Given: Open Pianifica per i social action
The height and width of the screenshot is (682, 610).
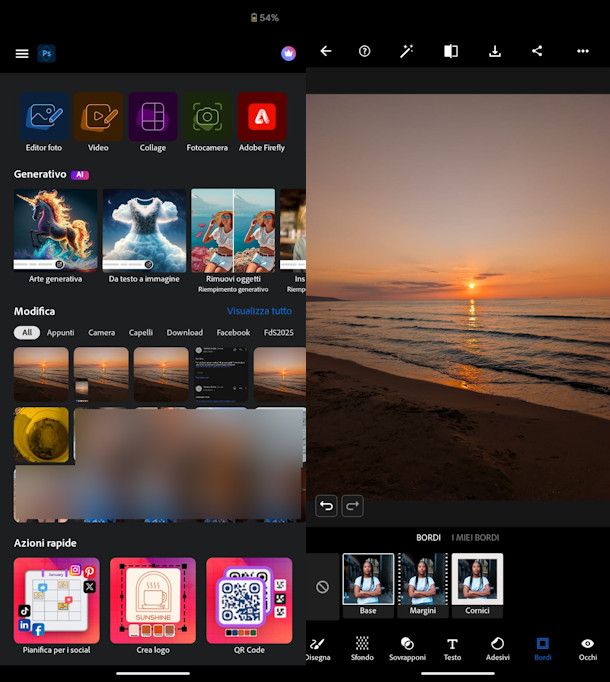Looking at the screenshot, I should (x=57, y=606).
